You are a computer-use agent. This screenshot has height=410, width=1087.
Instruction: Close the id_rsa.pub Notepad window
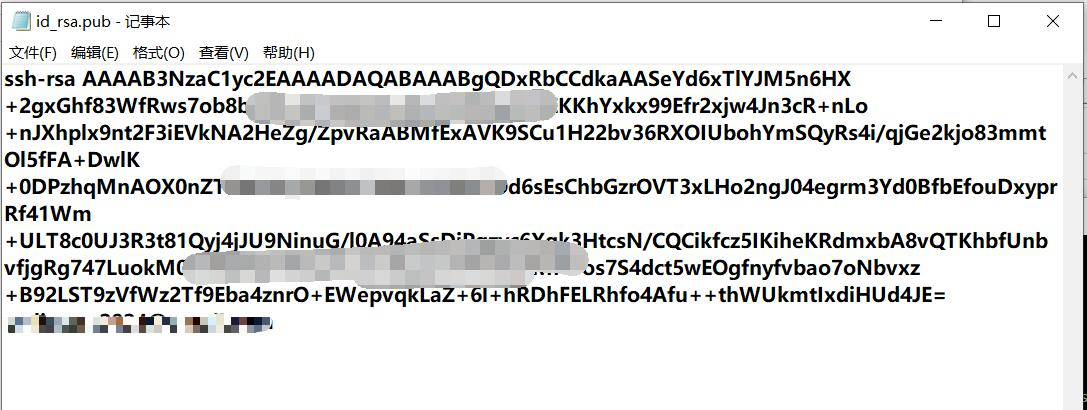tap(1052, 22)
